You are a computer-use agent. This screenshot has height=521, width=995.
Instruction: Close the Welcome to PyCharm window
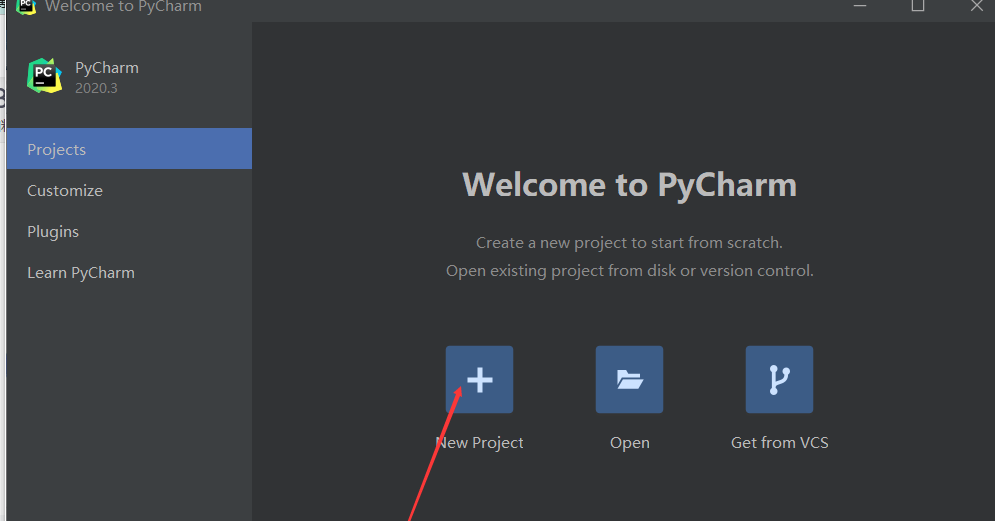pos(977,6)
